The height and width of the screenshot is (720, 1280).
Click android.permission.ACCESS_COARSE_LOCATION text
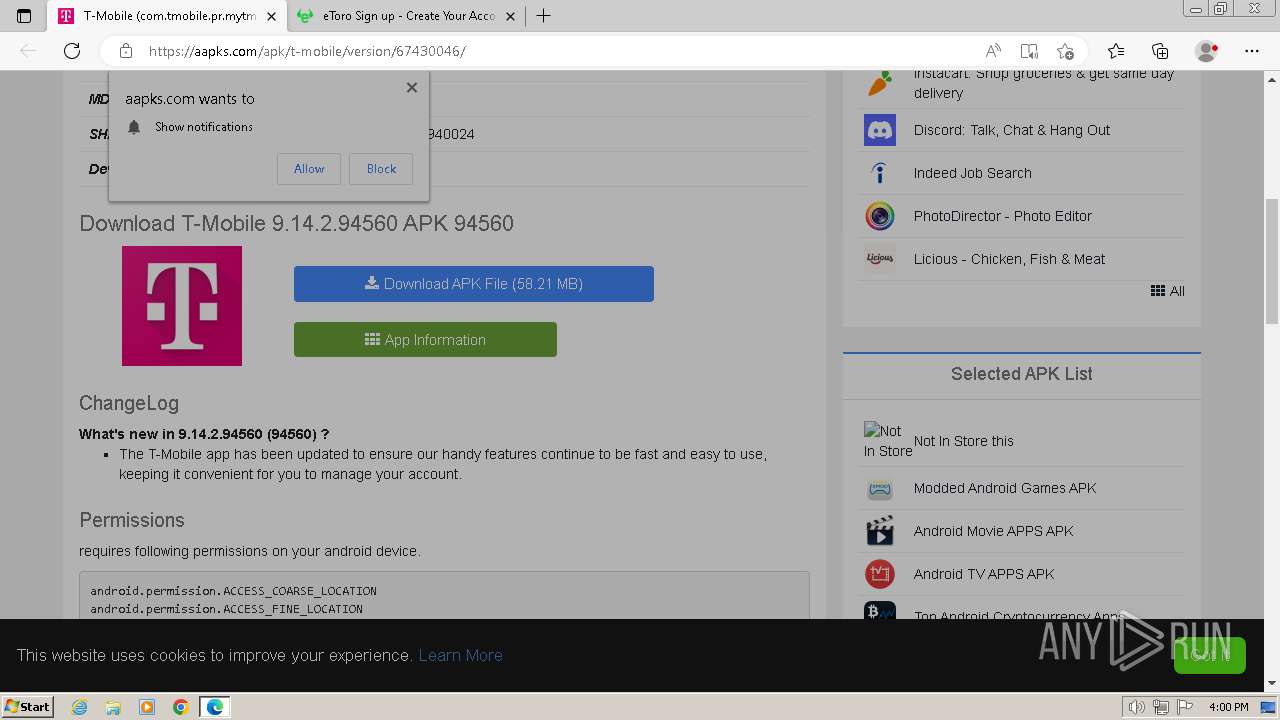233,591
